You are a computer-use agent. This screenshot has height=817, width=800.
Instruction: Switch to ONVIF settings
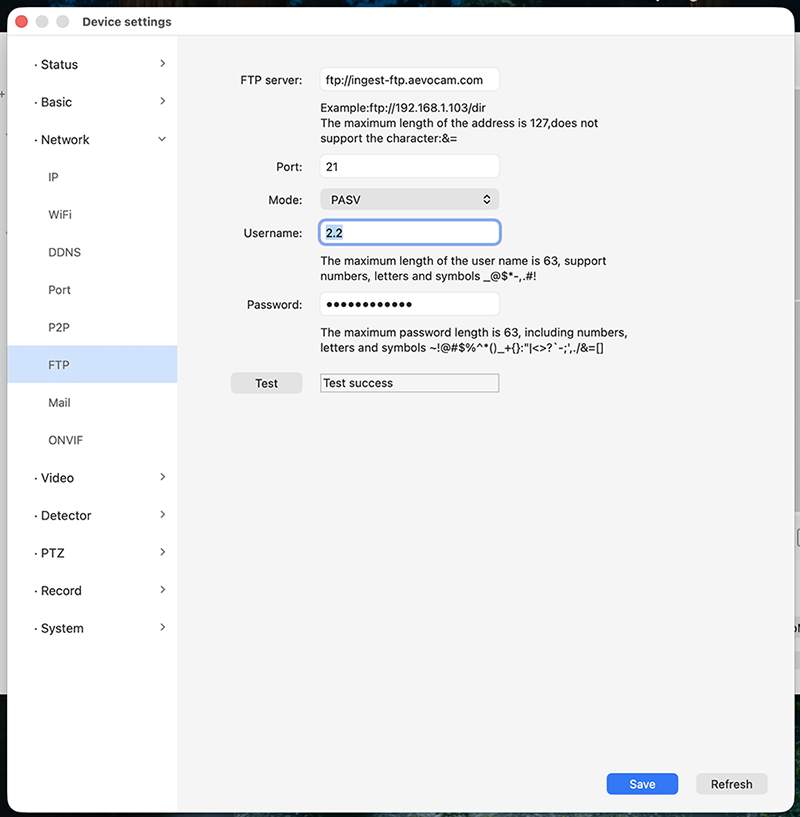65,440
